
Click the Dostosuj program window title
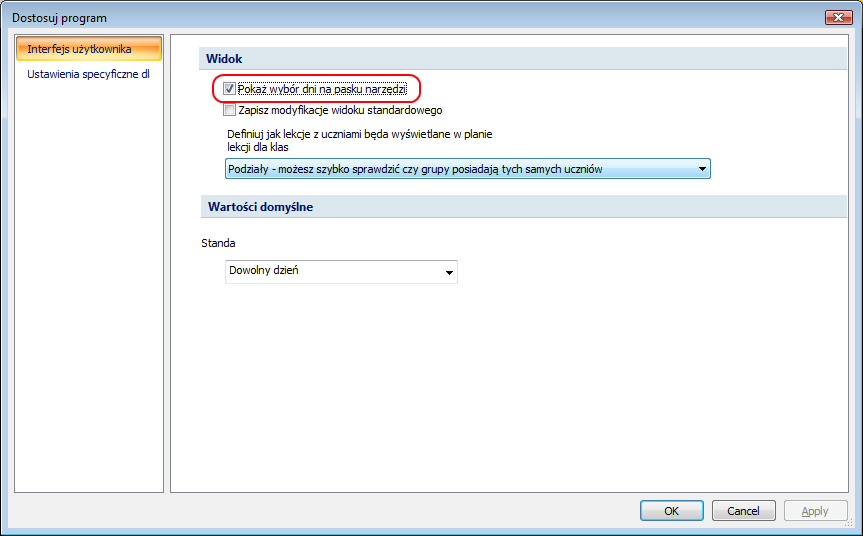tap(59, 18)
